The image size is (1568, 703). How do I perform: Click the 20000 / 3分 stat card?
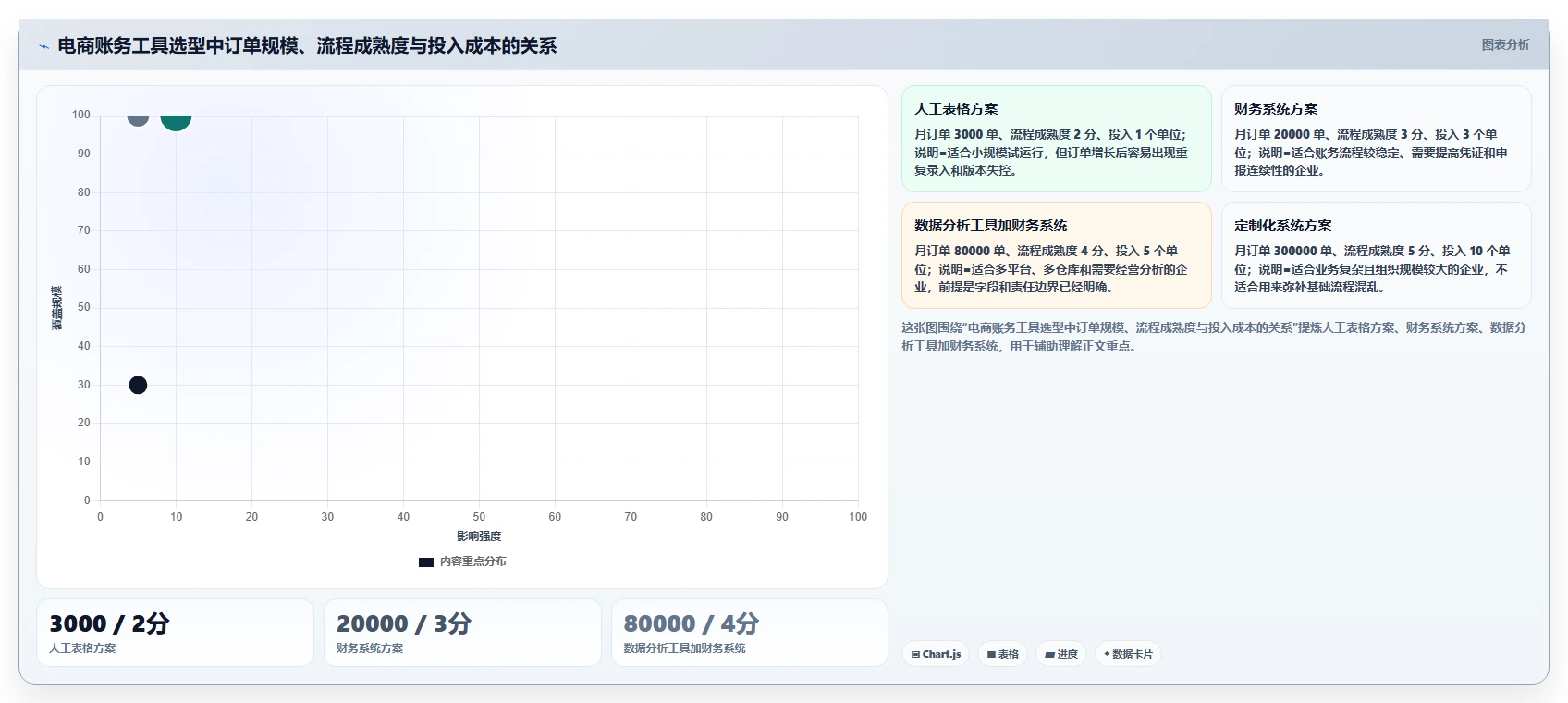(462, 633)
